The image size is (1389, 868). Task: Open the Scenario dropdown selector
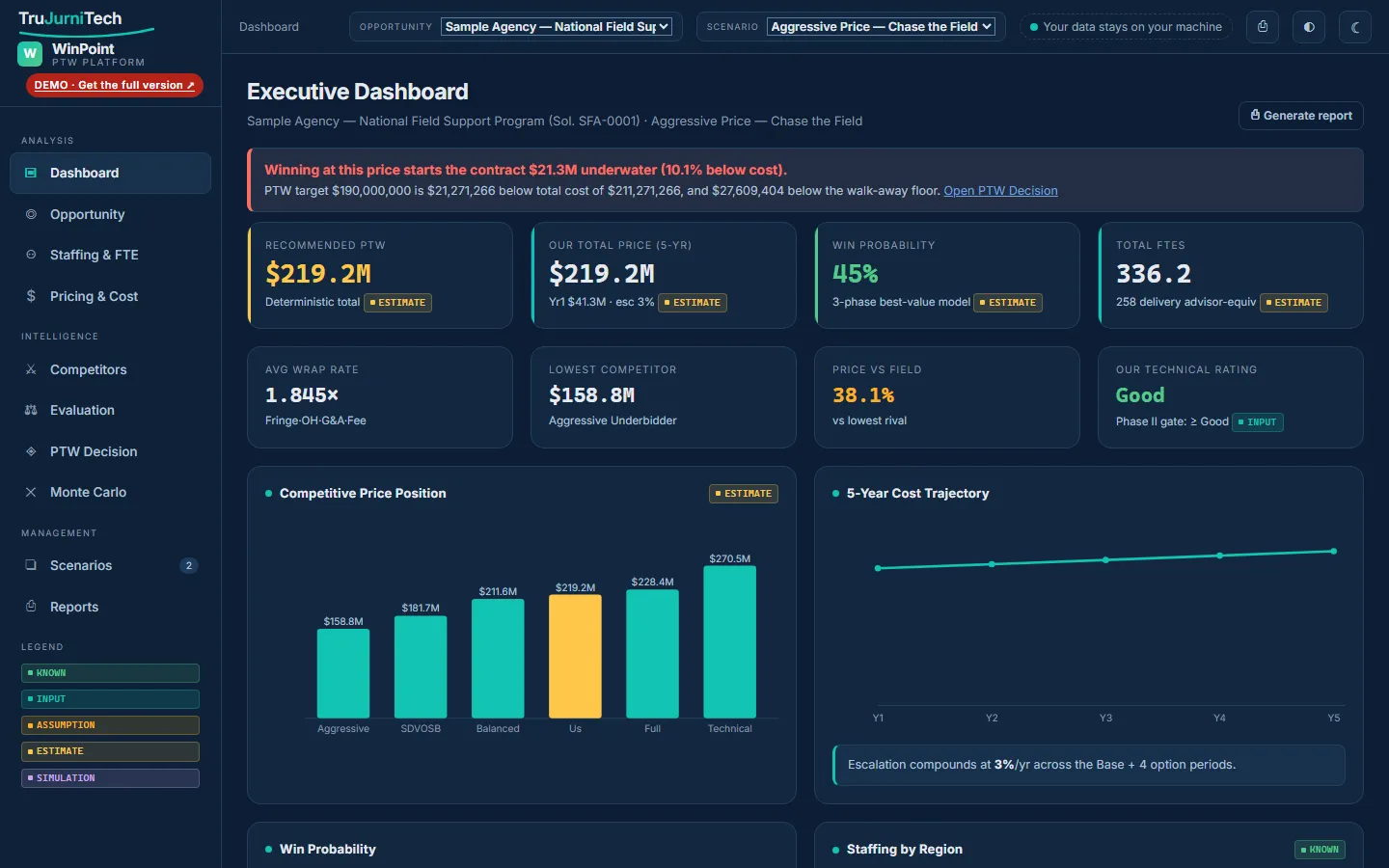(x=882, y=27)
